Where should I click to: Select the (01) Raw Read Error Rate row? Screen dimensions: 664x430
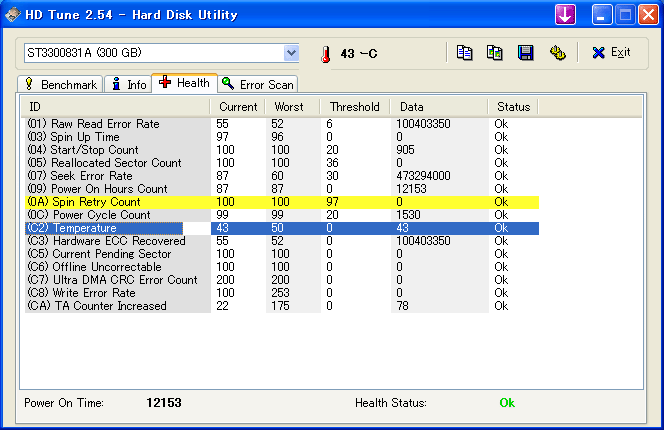click(282, 124)
